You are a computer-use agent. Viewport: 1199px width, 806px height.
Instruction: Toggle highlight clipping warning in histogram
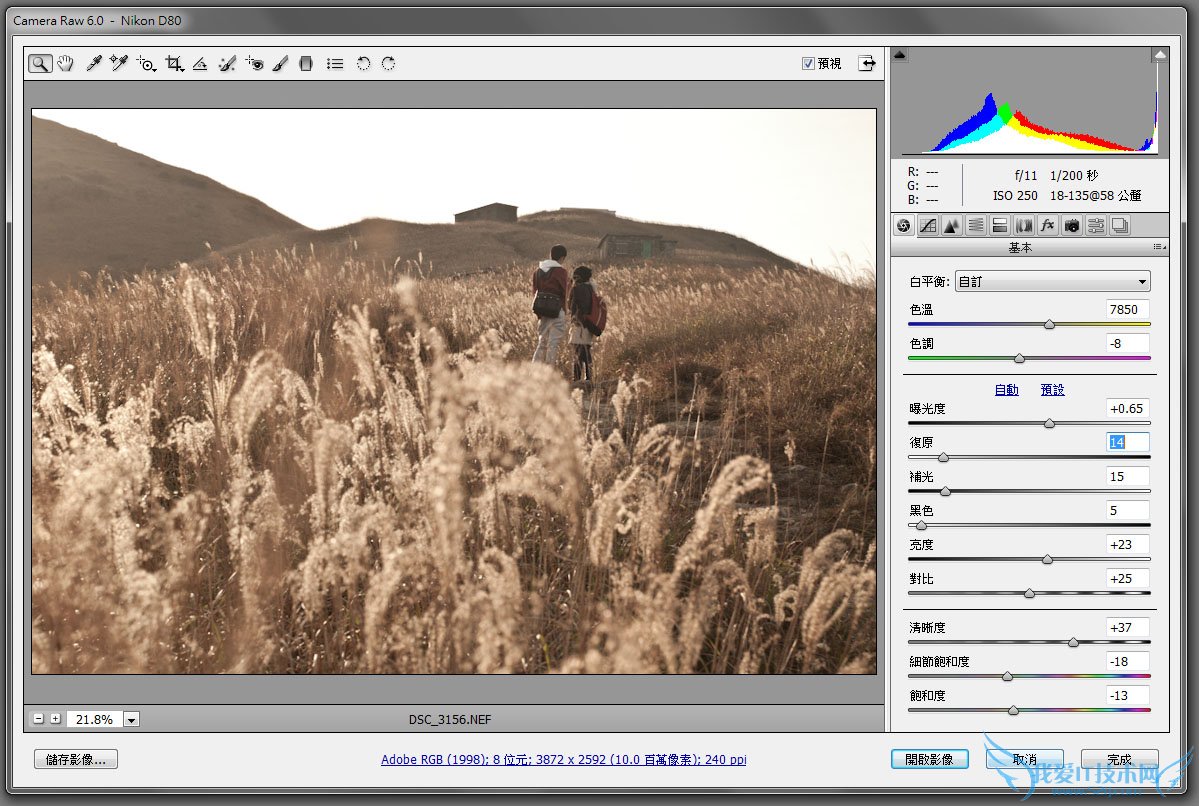pyautogui.click(x=1159, y=56)
